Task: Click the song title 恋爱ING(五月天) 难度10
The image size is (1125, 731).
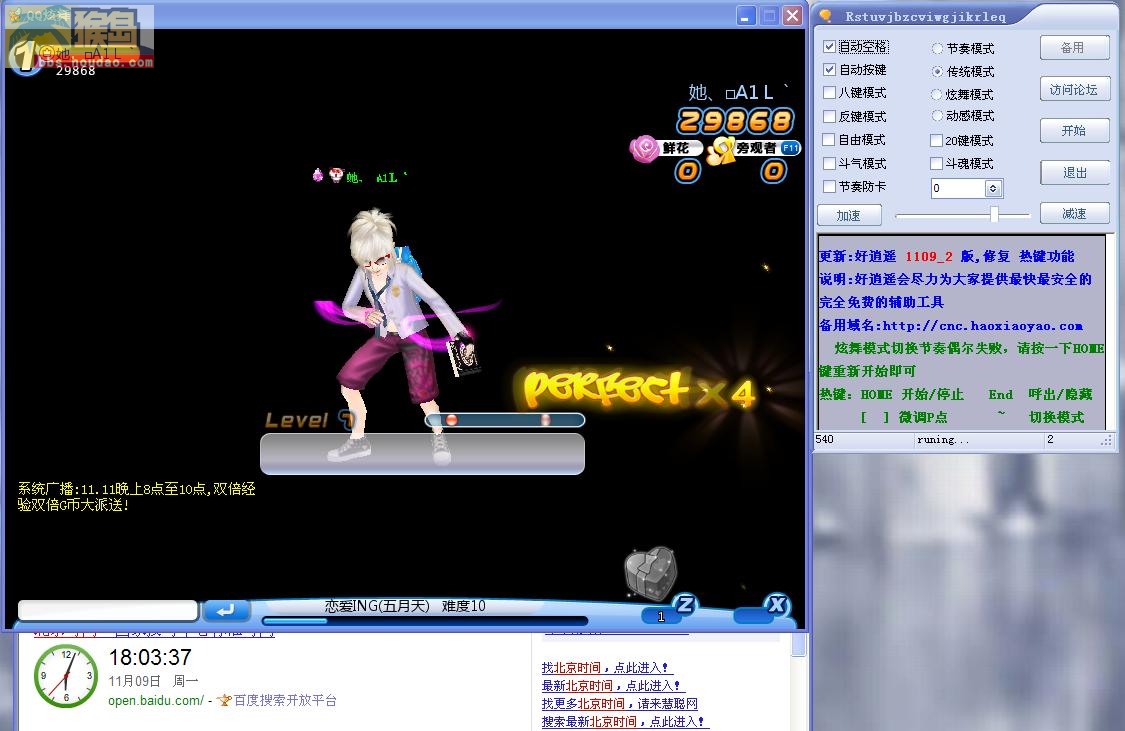Action: [x=405, y=606]
